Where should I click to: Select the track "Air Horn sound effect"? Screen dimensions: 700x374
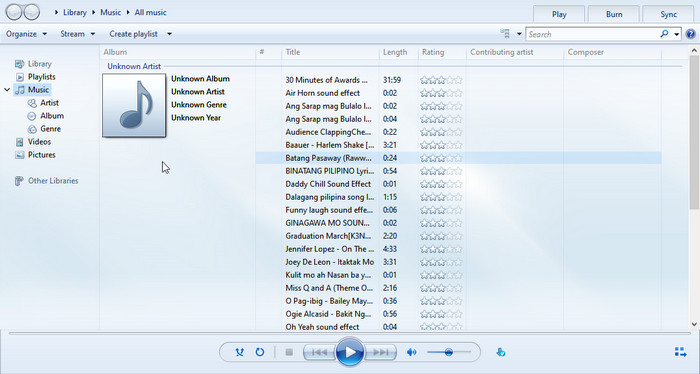(x=322, y=93)
